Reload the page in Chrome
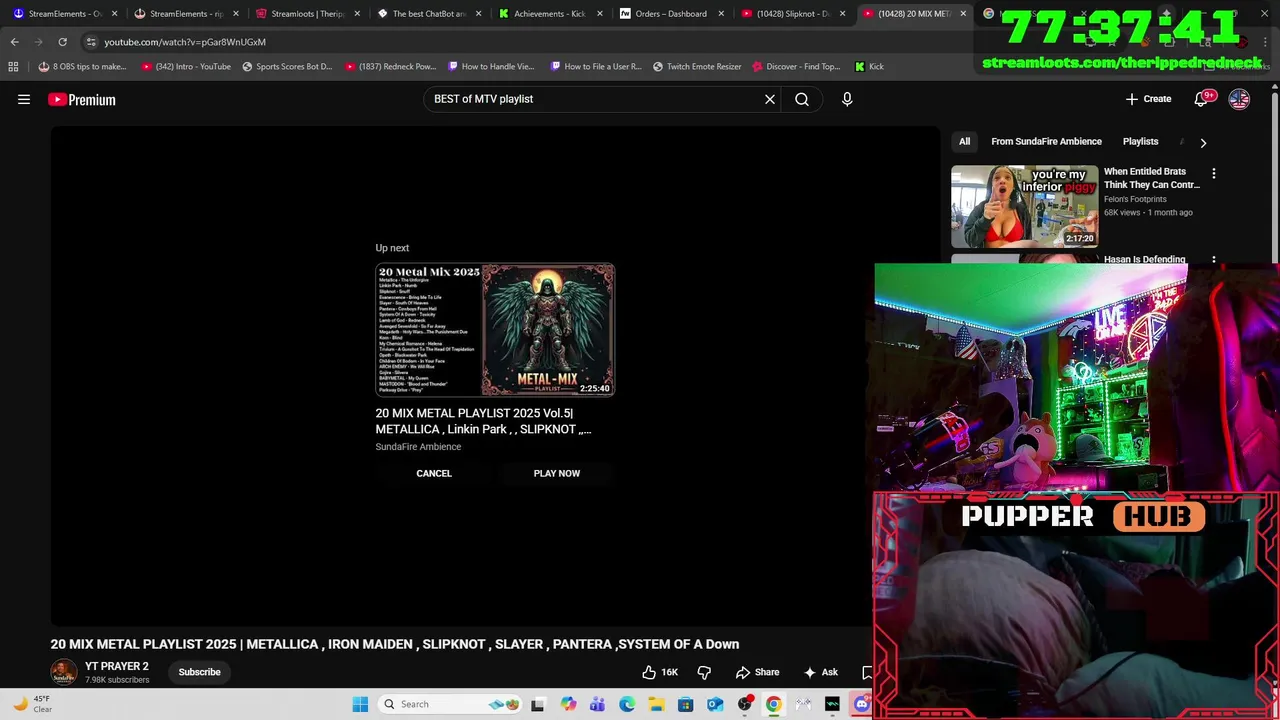This screenshot has height=720, width=1280. click(x=62, y=42)
